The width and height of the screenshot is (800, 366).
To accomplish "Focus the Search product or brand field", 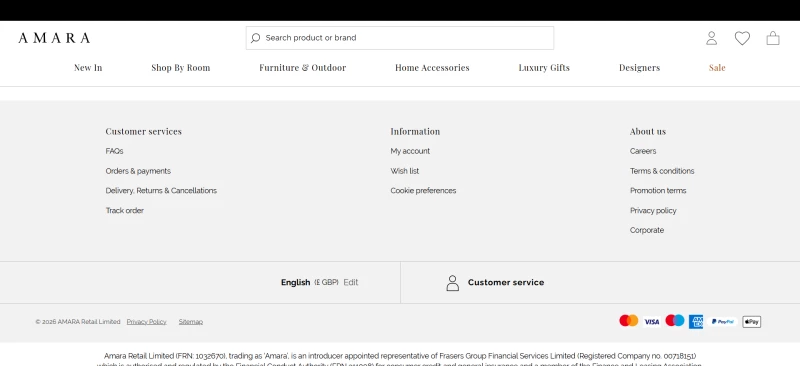I will click(399, 38).
